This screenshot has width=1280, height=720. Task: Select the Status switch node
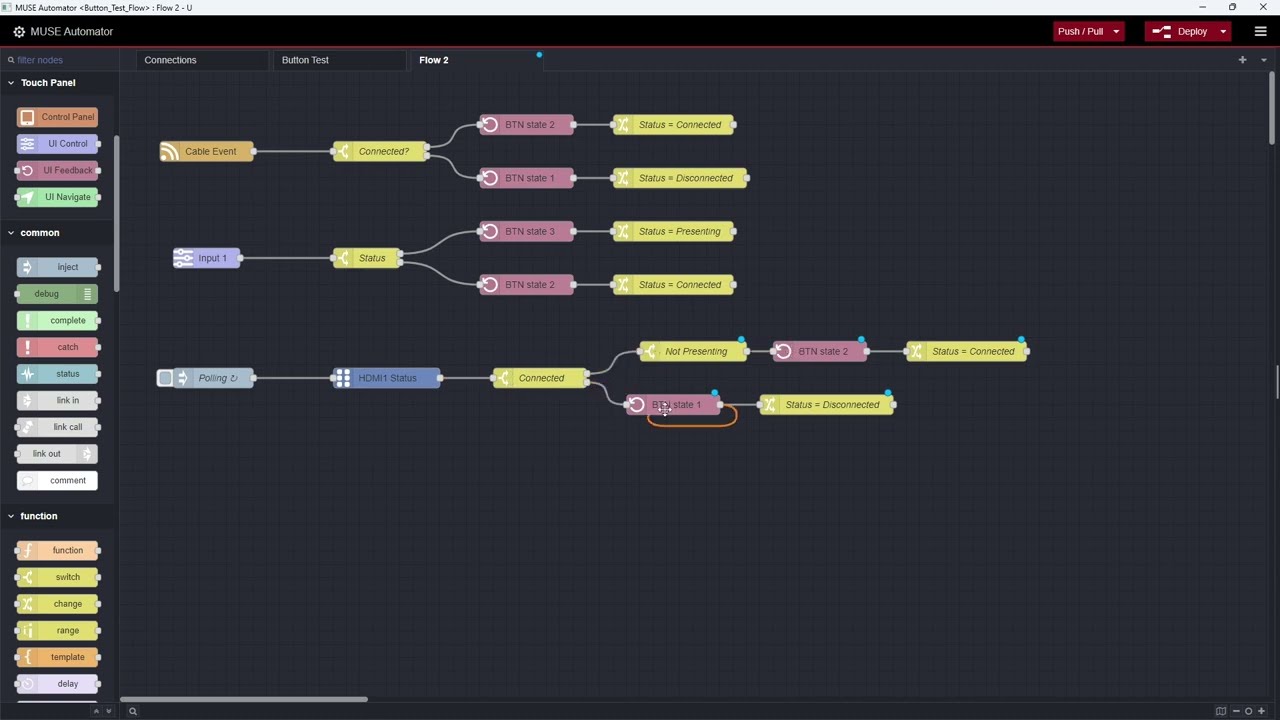368,258
